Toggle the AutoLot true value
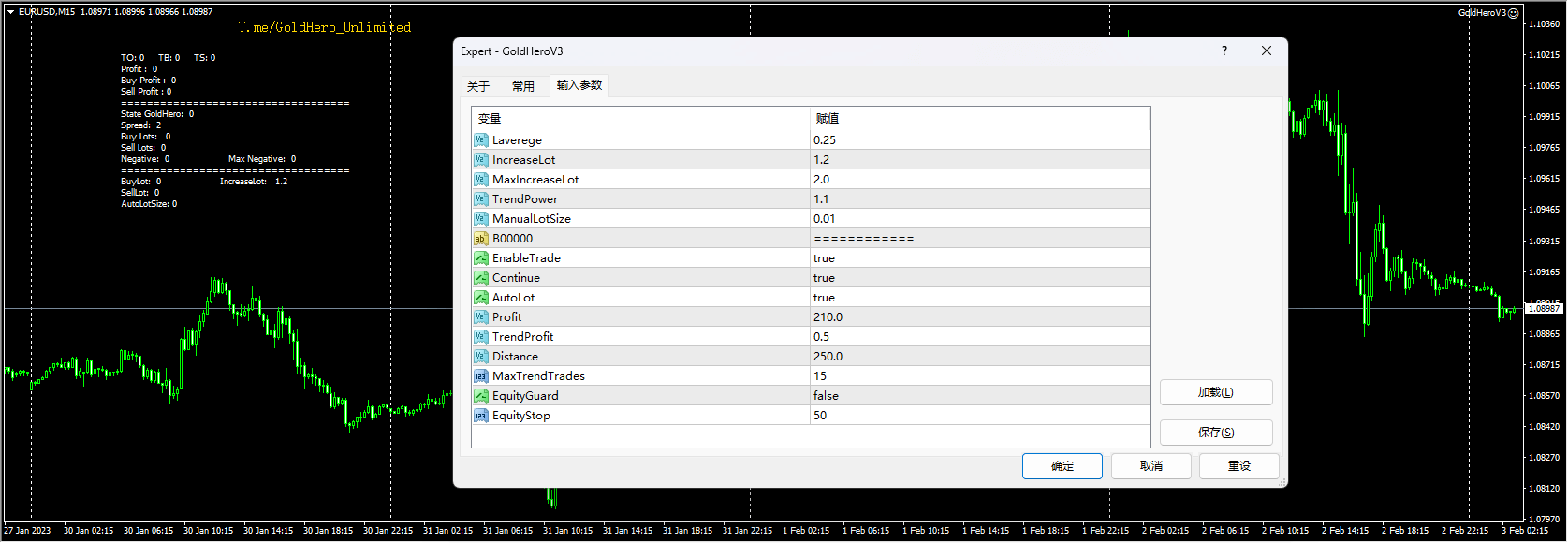The height and width of the screenshot is (543, 1568). coord(824,298)
